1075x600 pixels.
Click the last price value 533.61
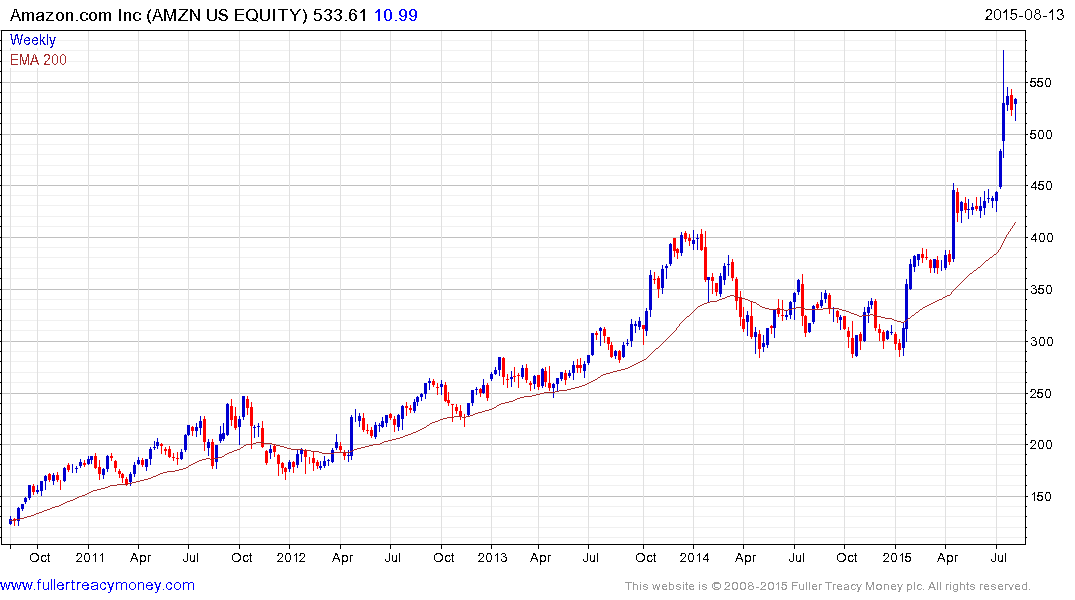pos(340,15)
